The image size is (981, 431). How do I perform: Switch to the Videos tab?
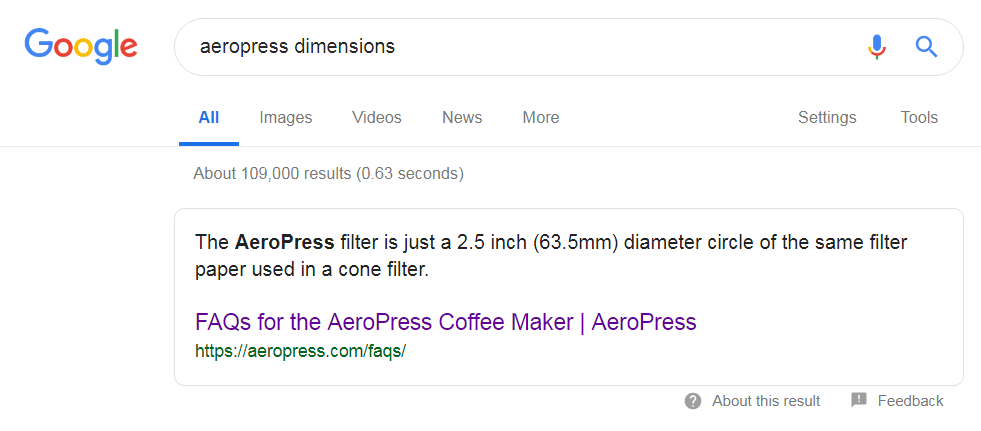(x=377, y=118)
